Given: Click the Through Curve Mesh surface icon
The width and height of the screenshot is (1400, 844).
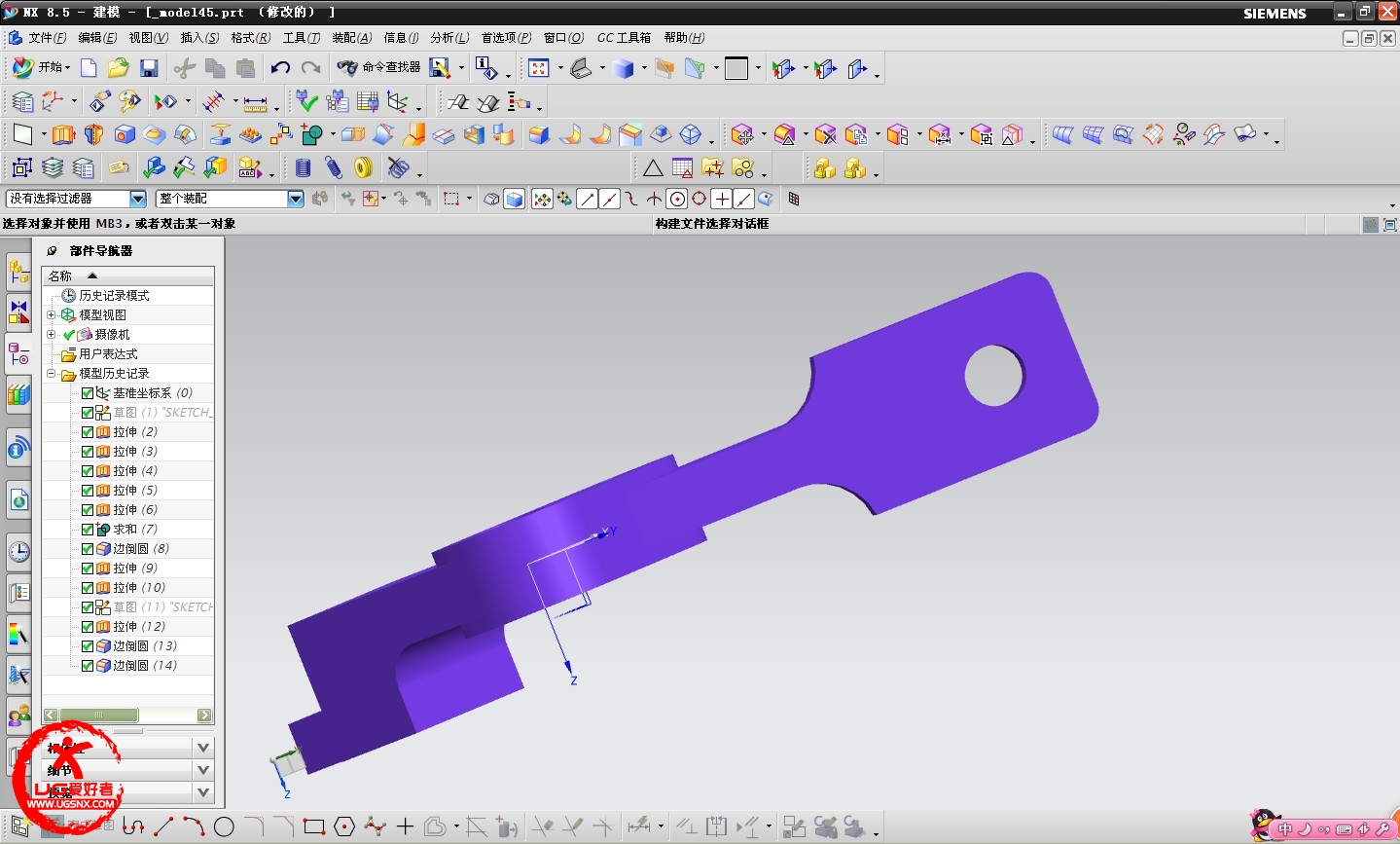Looking at the screenshot, I should point(1093,134).
